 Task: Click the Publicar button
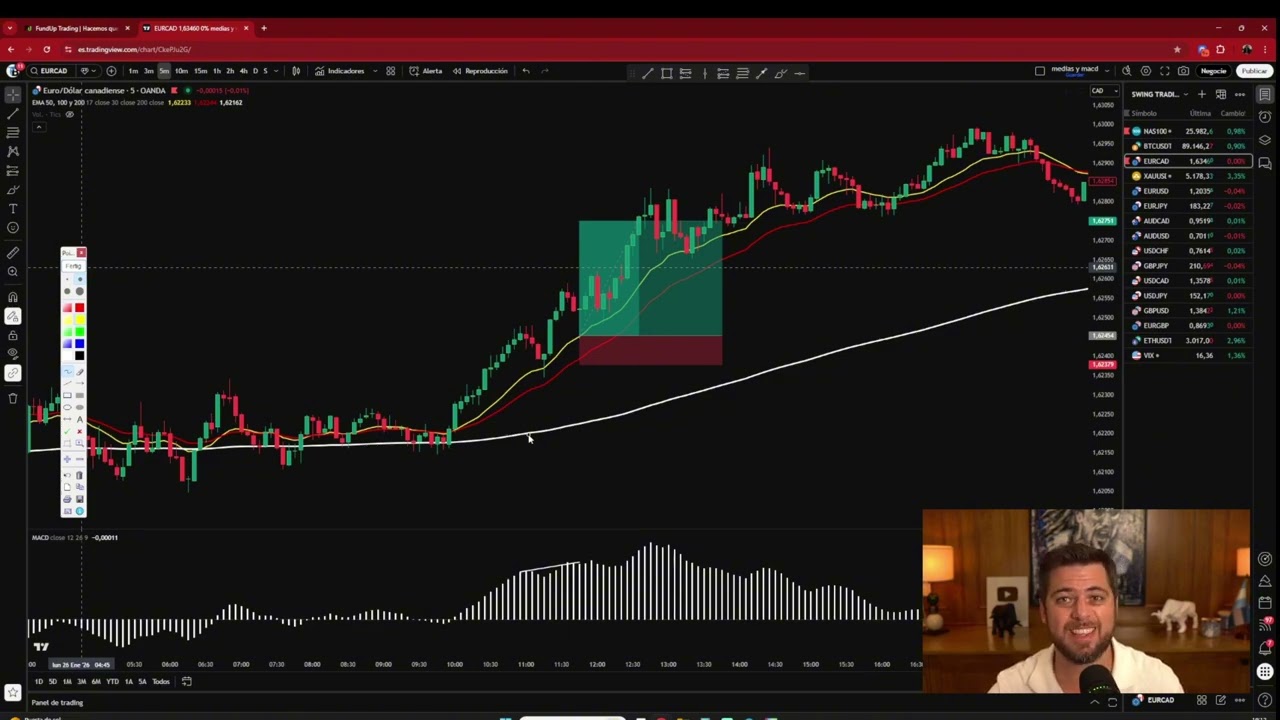[x=1254, y=71]
